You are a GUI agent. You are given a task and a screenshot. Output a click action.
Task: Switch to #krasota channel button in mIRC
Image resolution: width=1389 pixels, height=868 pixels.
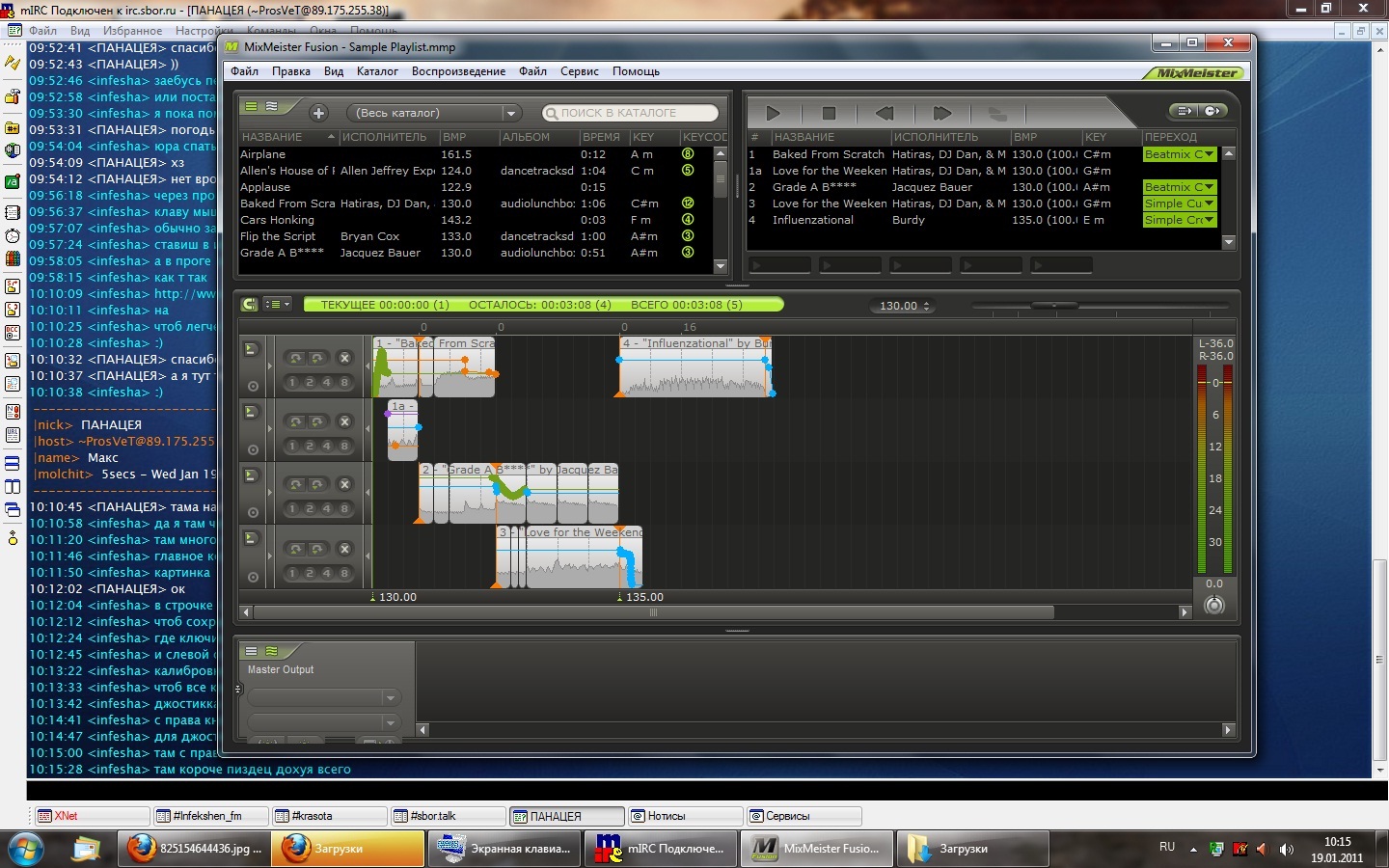click(x=329, y=816)
